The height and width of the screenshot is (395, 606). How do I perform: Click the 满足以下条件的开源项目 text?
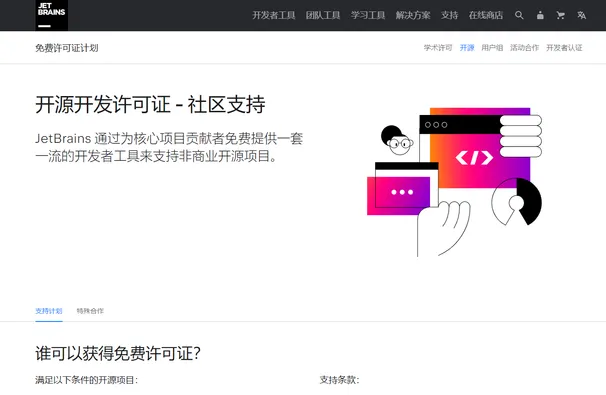(87, 380)
